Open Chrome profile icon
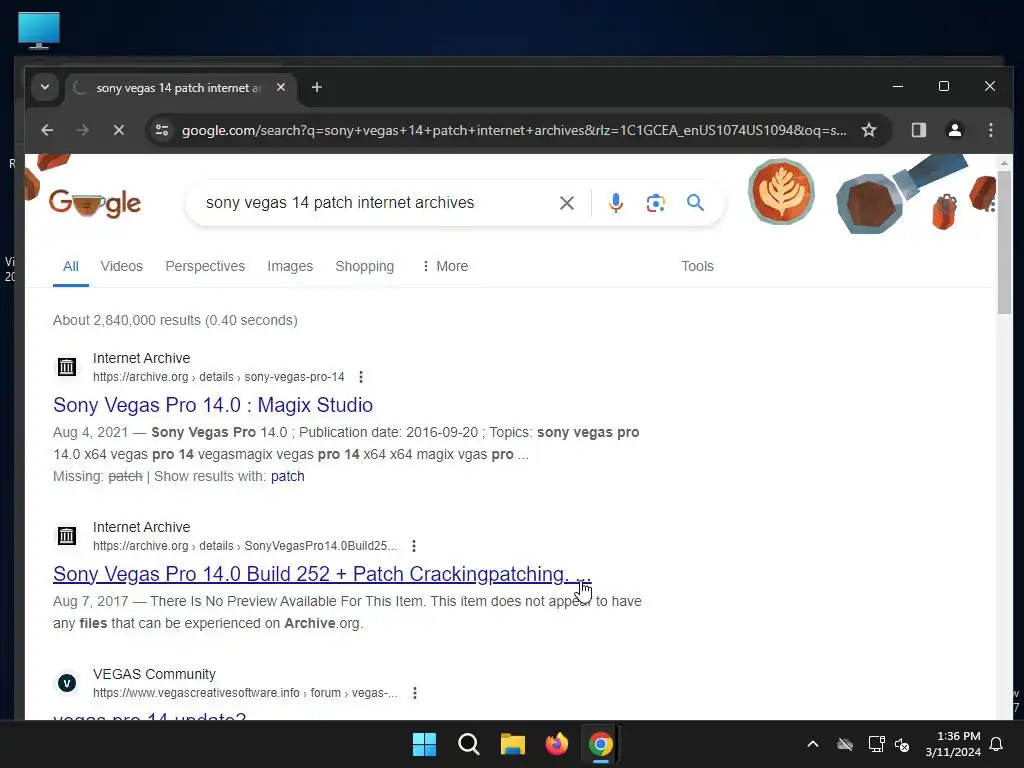The image size is (1024, 768). click(955, 130)
